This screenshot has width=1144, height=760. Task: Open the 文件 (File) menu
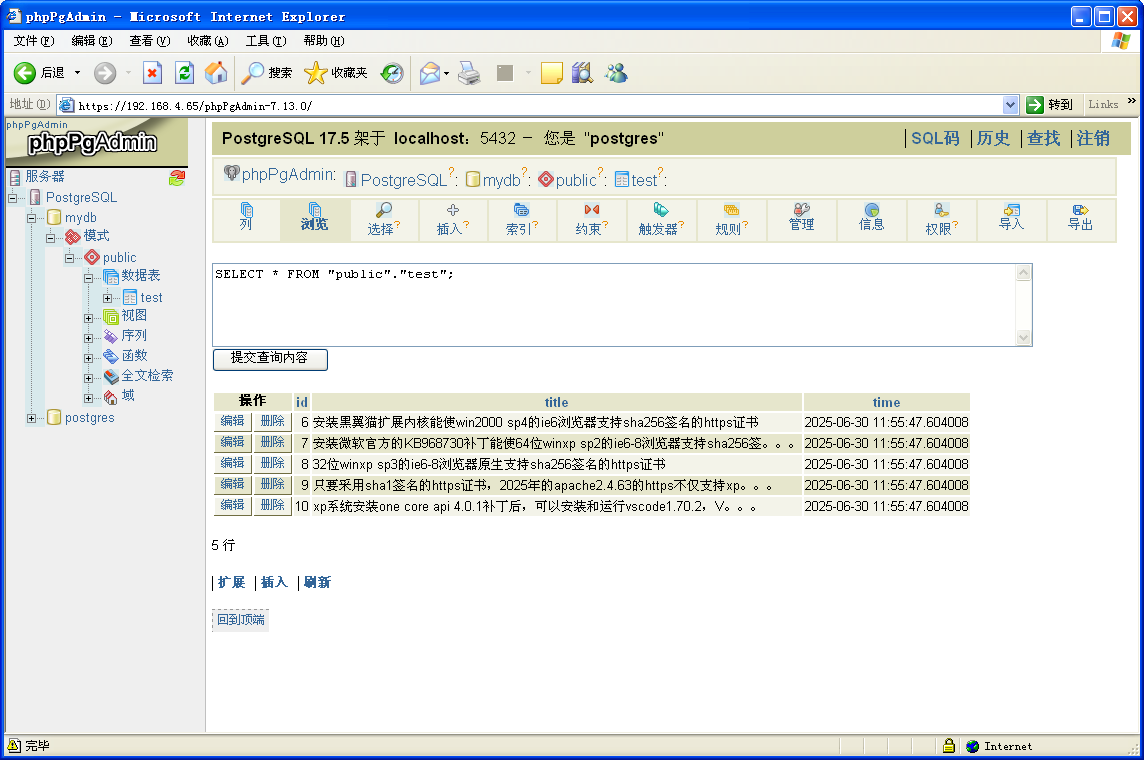click(34, 41)
